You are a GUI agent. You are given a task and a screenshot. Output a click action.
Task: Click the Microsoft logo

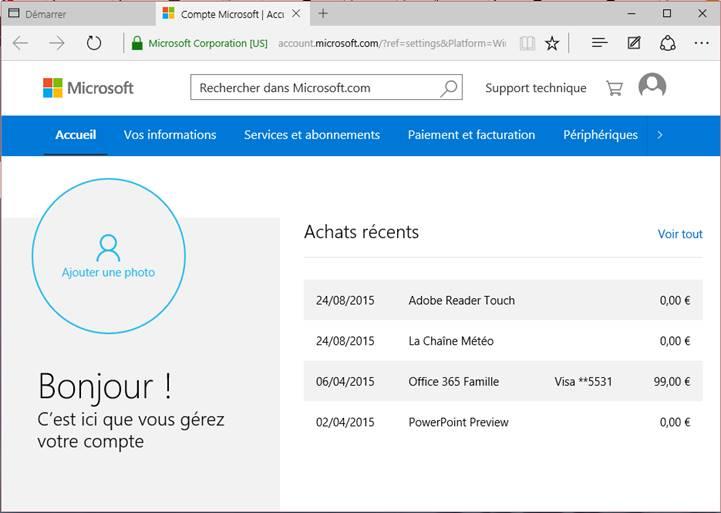(88, 88)
